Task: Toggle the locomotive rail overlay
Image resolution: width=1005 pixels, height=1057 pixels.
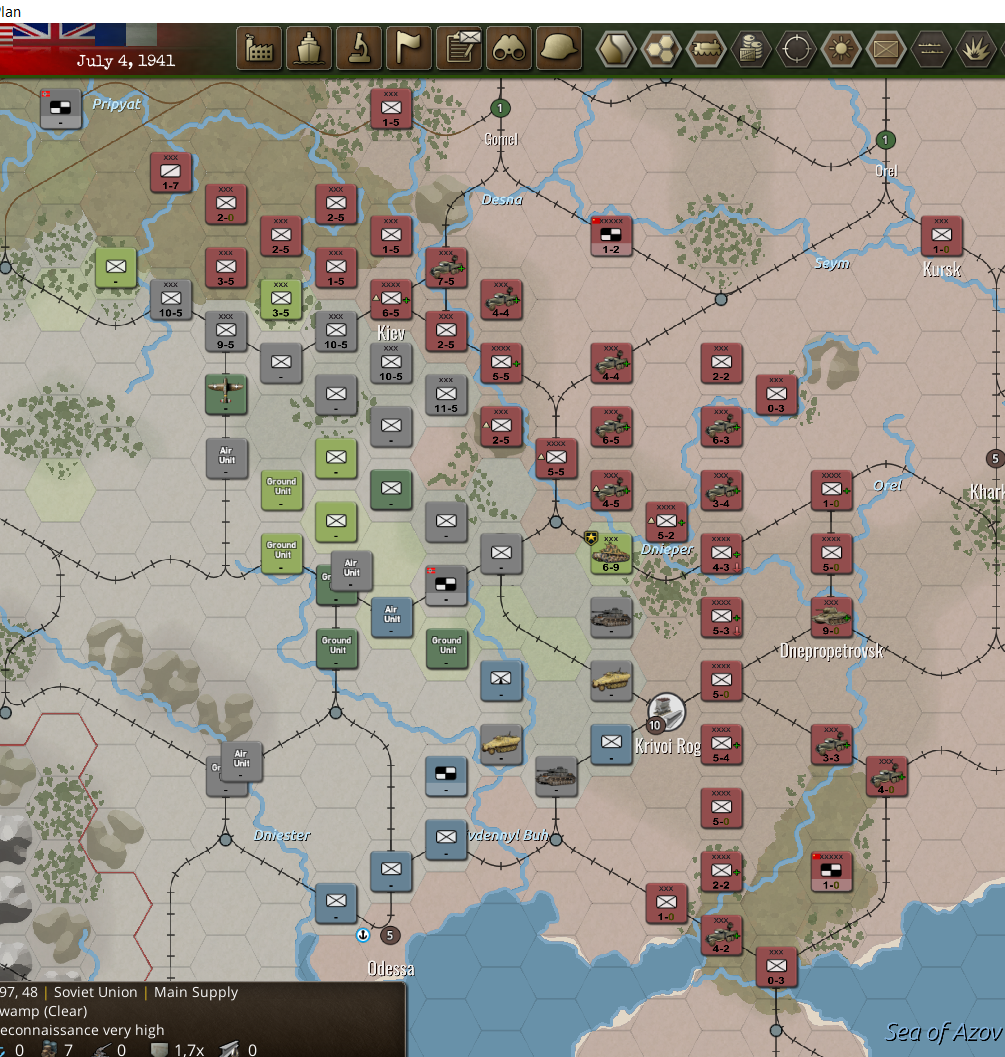Action: (706, 49)
